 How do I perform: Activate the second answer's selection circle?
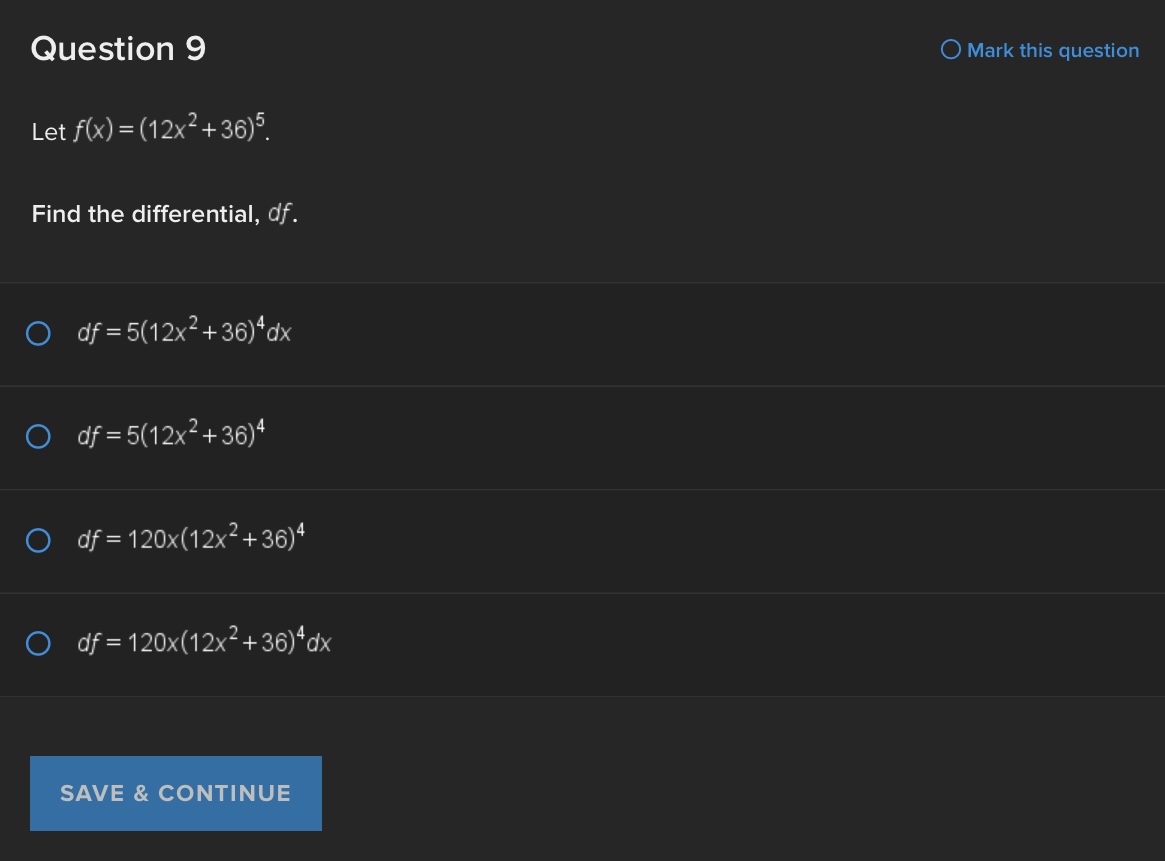tap(38, 436)
